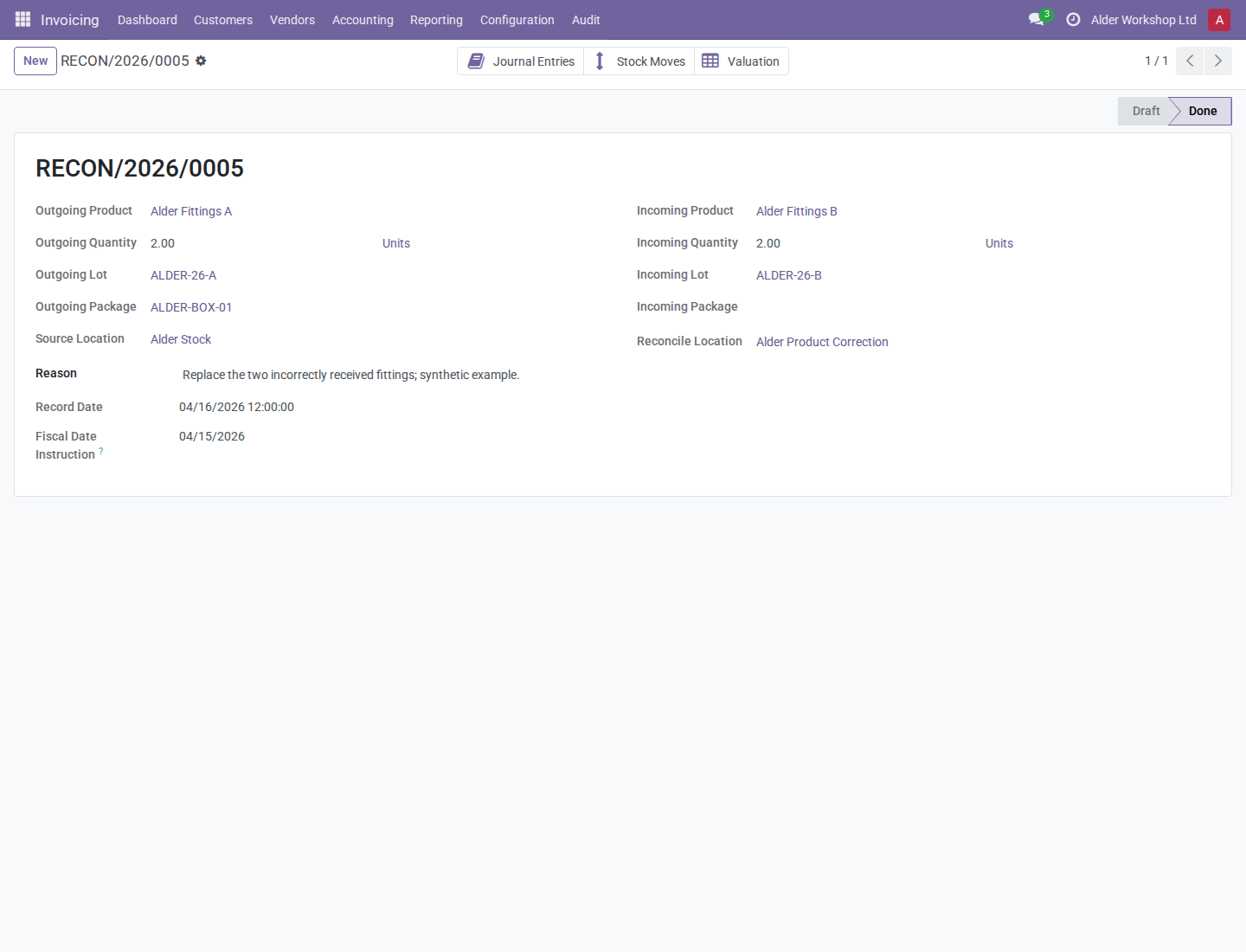Open the Alder Fittings B product link
This screenshot has height=952, width=1246.
pyautogui.click(x=797, y=211)
